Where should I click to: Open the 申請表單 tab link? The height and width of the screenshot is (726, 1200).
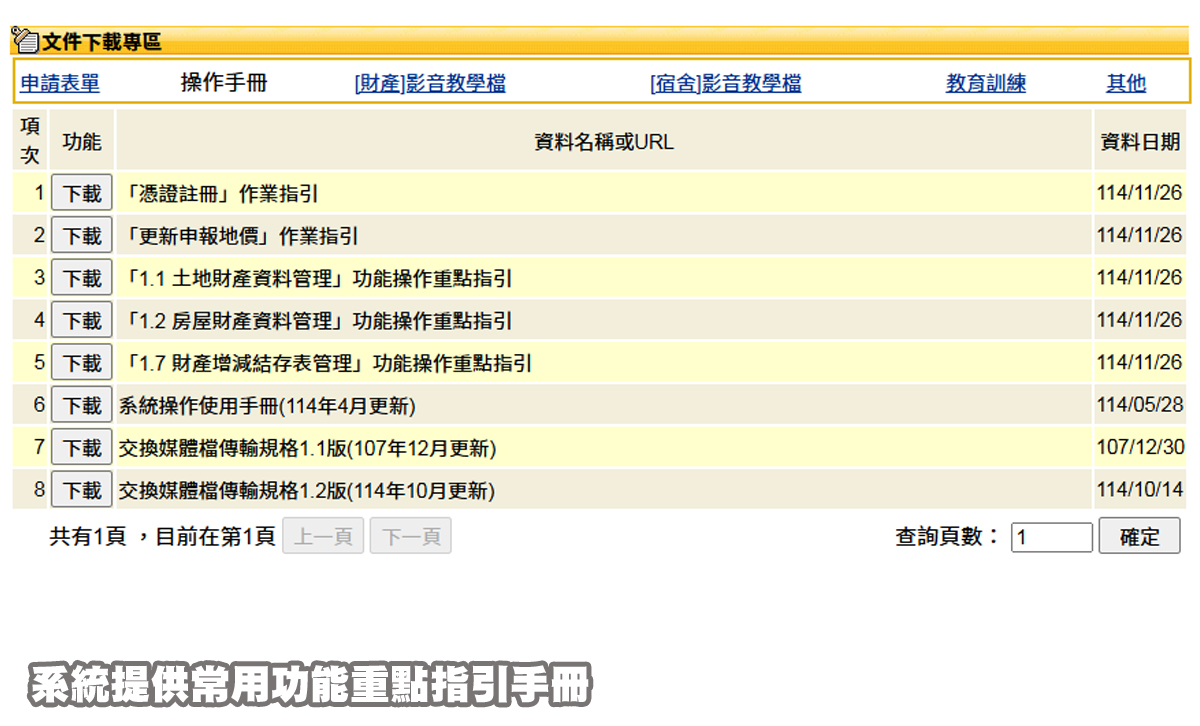click(60, 84)
